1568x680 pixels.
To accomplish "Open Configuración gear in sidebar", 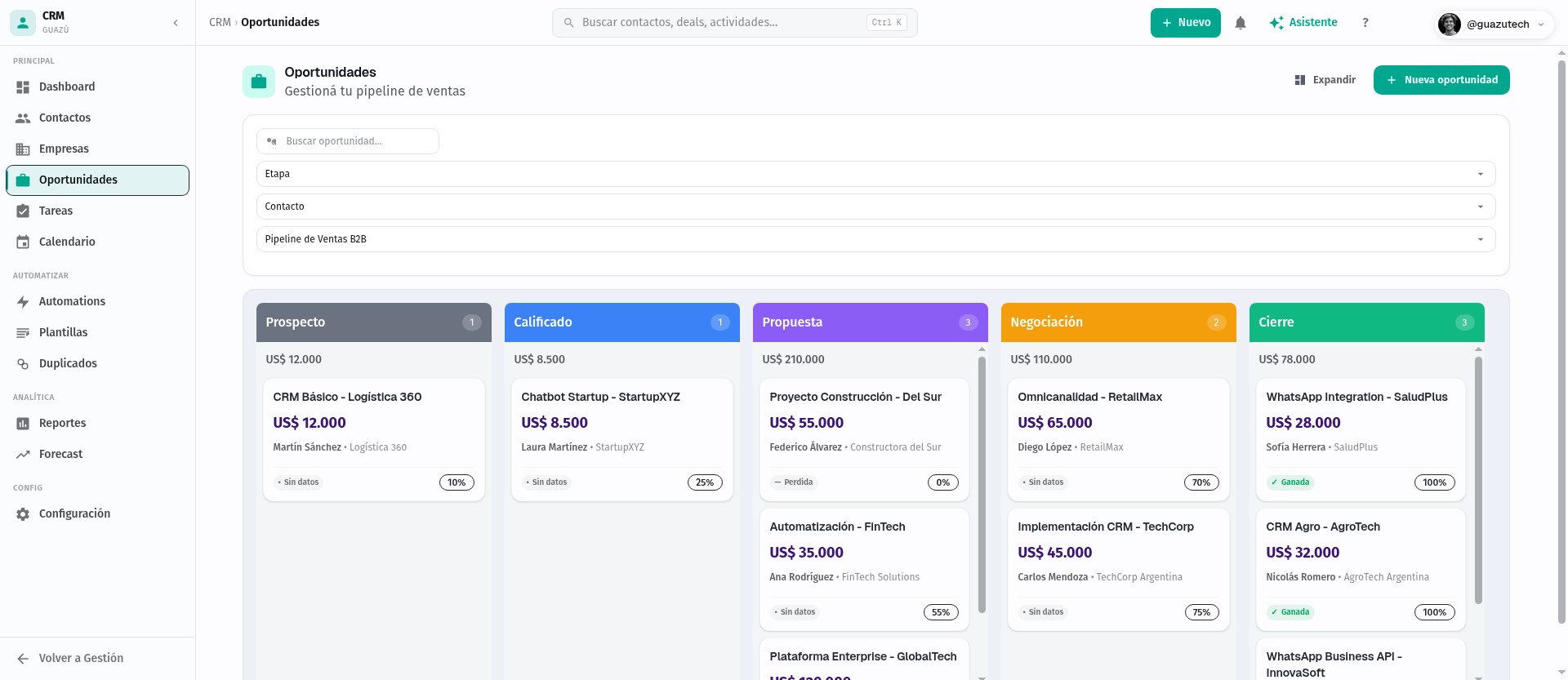I will click(23, 514).
